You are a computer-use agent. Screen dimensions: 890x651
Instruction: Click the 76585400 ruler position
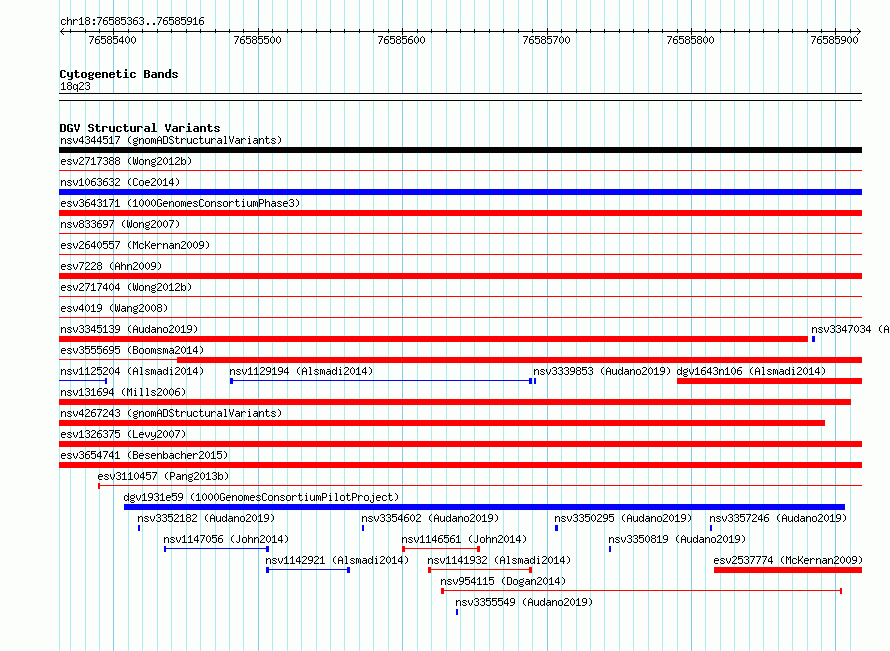(112, 40)
